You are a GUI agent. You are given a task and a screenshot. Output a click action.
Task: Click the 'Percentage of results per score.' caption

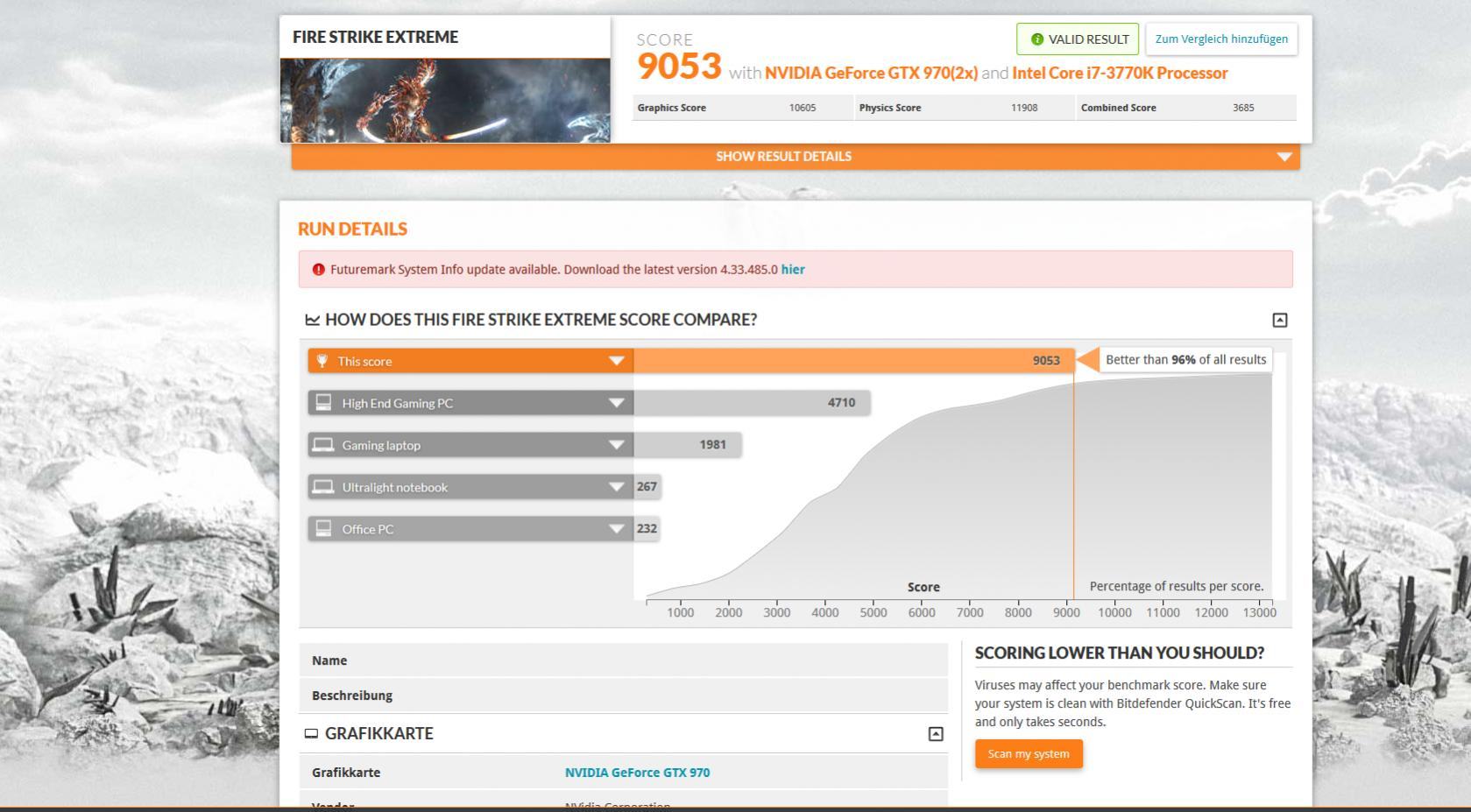(1177, 587)
